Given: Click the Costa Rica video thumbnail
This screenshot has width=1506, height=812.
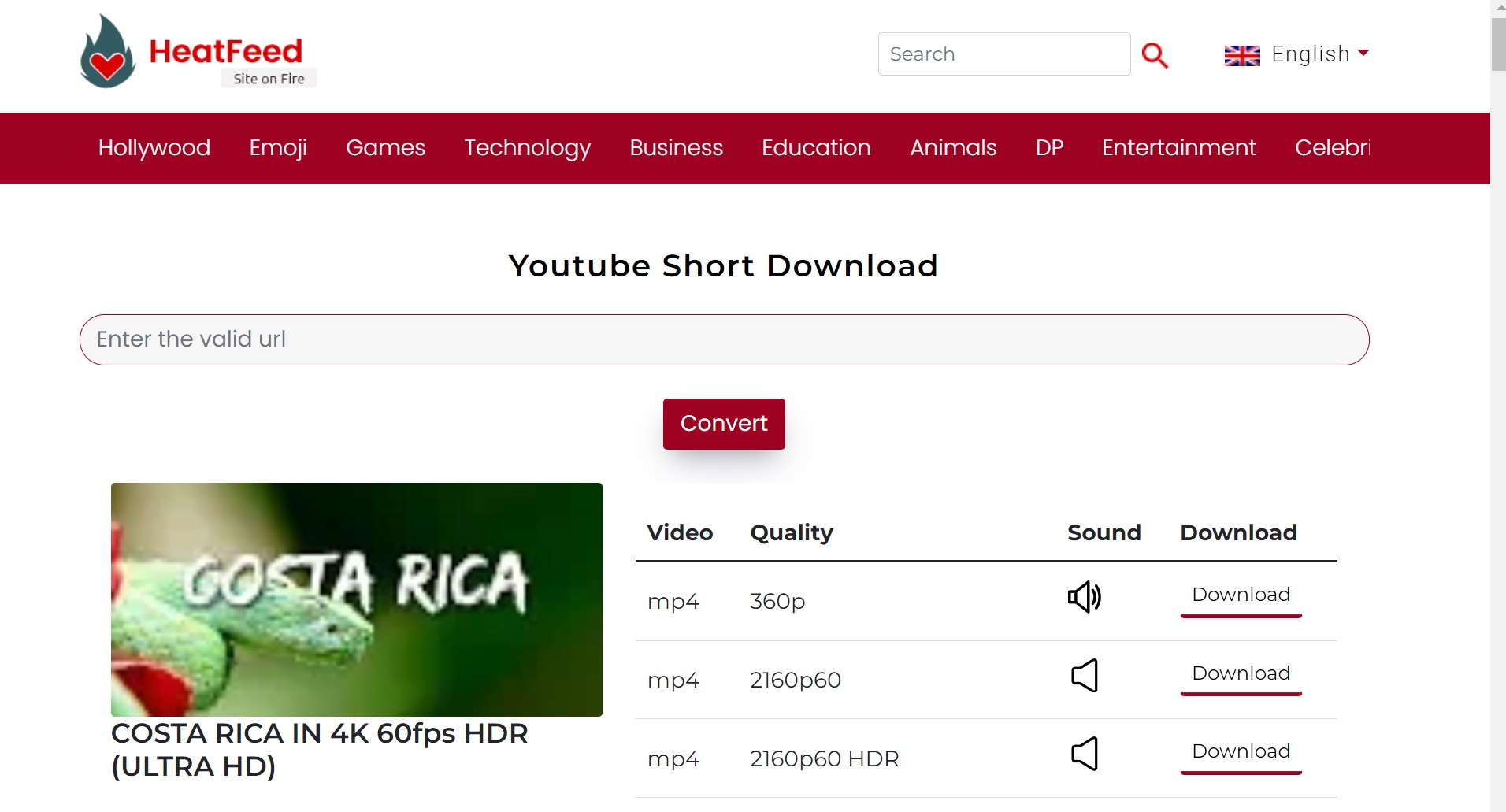Looking at the screenshot, I should point(357,599).
